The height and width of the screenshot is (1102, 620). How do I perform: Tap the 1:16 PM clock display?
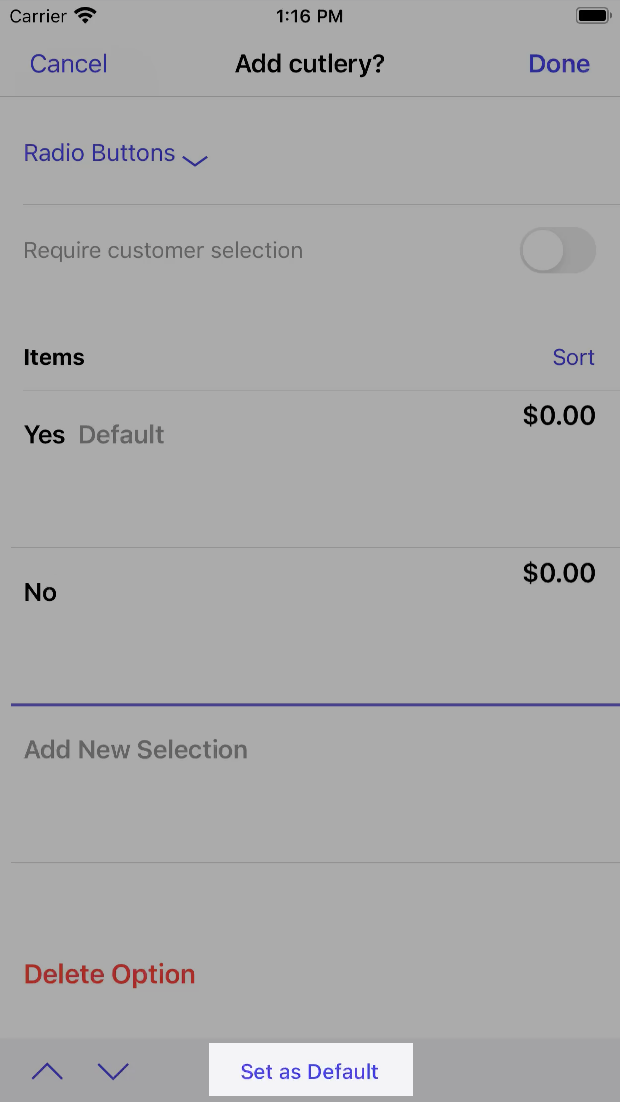point(310,15)
